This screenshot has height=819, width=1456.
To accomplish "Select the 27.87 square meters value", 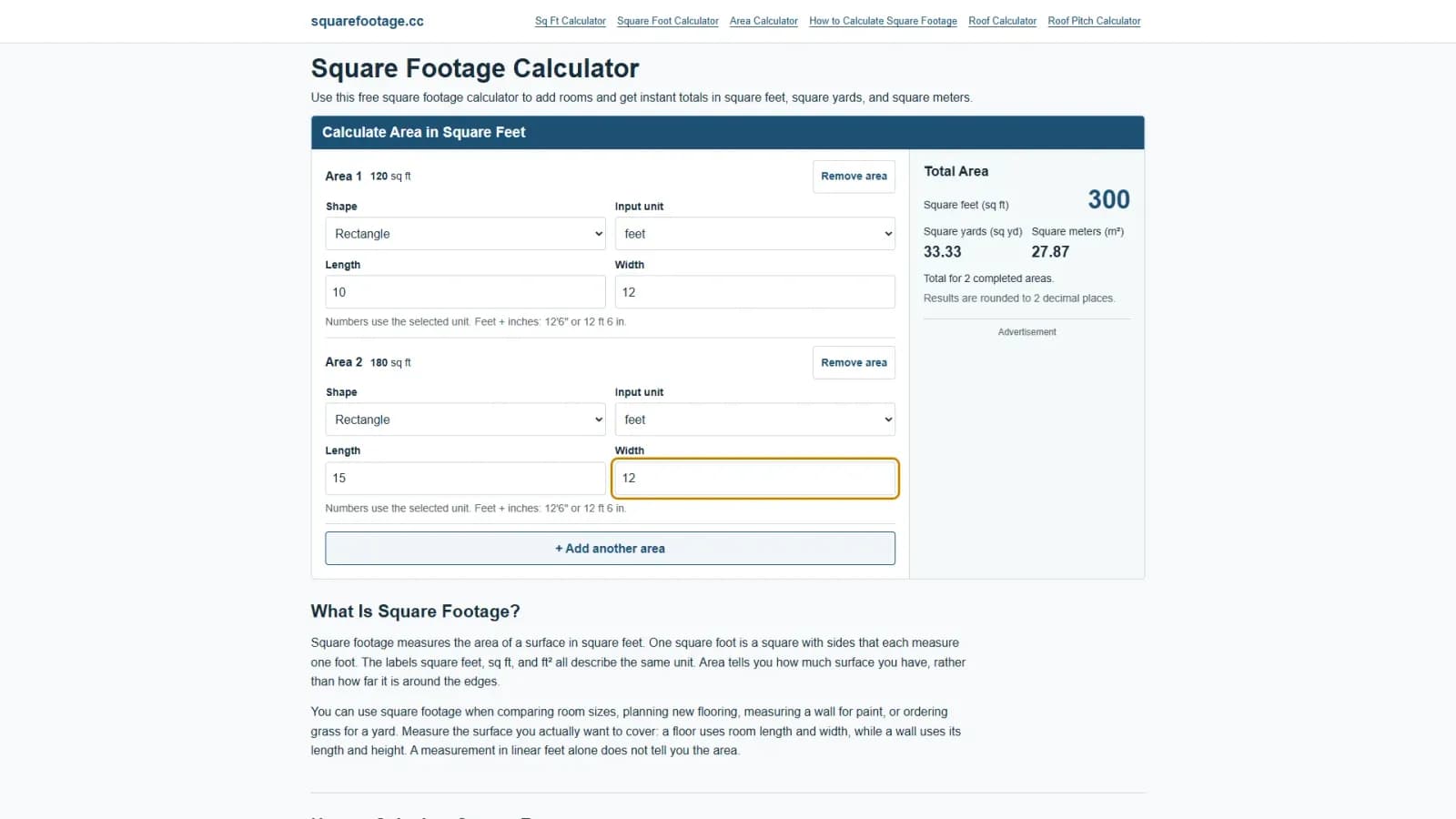I will (1050, 252).
